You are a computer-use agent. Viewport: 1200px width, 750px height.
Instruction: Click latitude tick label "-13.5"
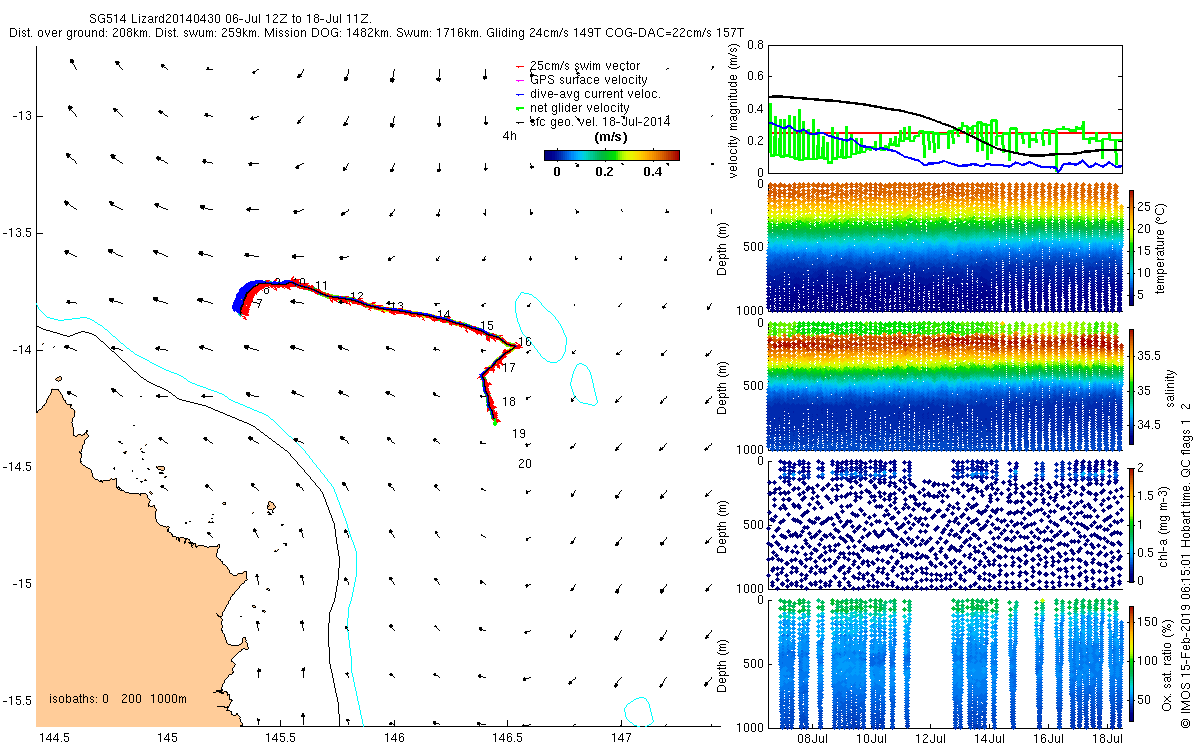tap(18, 233)
